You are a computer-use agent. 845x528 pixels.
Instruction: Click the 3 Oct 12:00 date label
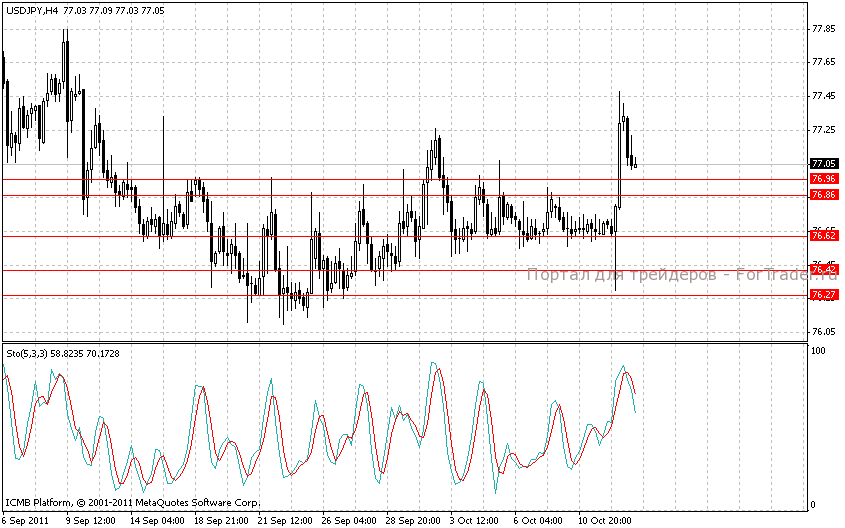click(476, 520)
